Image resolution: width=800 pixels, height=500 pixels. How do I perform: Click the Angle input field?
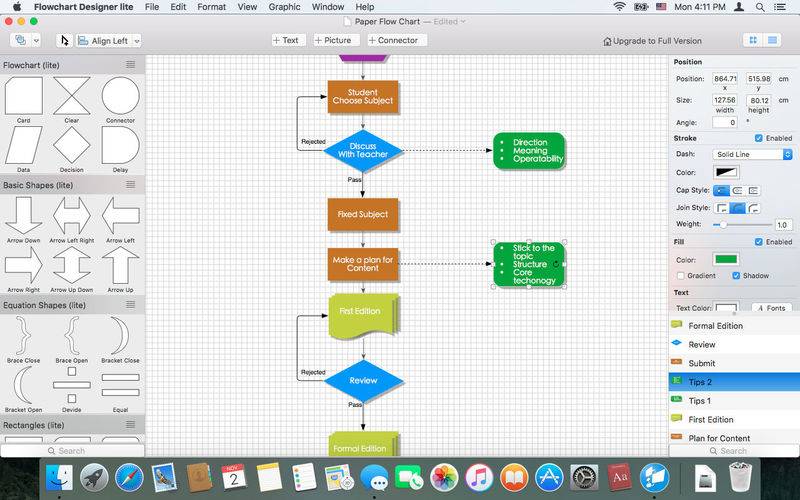click(724, 122)
